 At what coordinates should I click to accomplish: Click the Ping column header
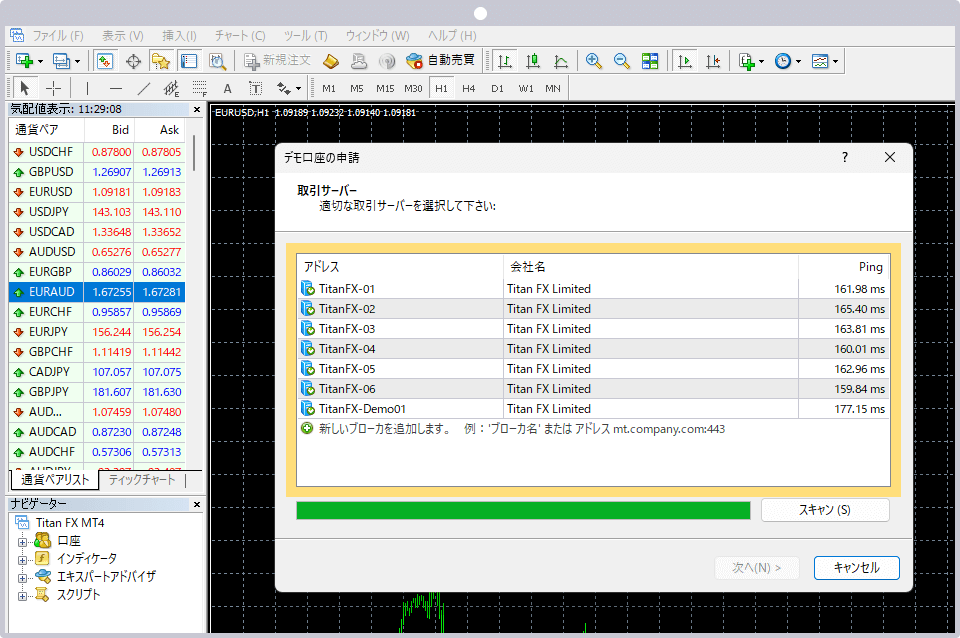(844, 266)
